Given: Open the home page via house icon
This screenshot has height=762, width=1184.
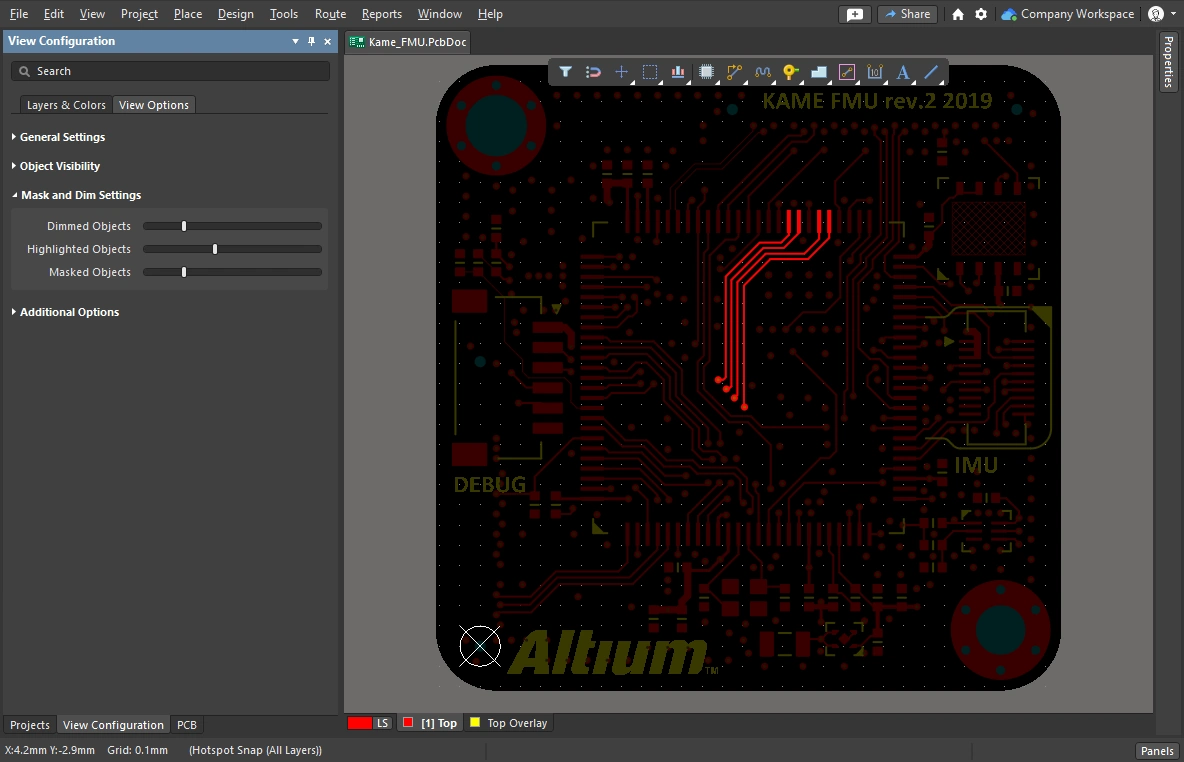Looking at the screenshot, I should coord(958,14).
